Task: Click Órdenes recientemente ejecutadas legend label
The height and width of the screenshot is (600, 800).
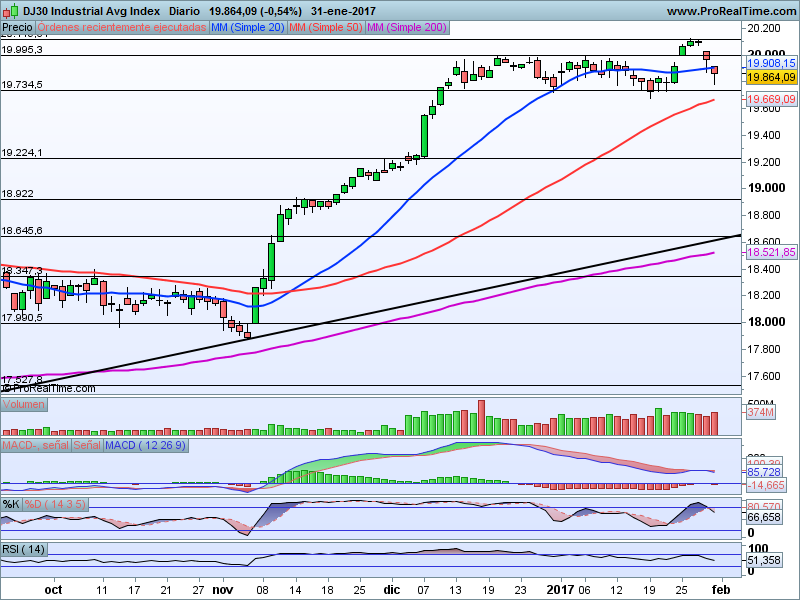Action: (122, 27)
